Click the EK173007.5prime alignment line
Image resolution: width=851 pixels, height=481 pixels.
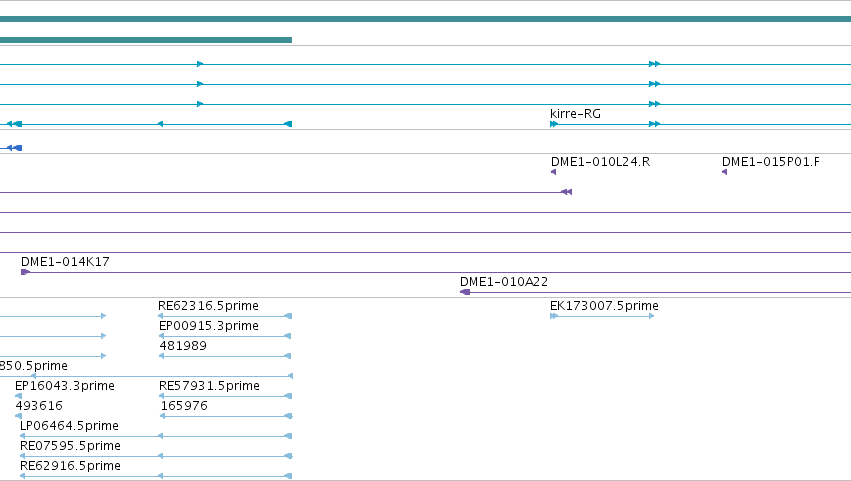tap(602, 316)
